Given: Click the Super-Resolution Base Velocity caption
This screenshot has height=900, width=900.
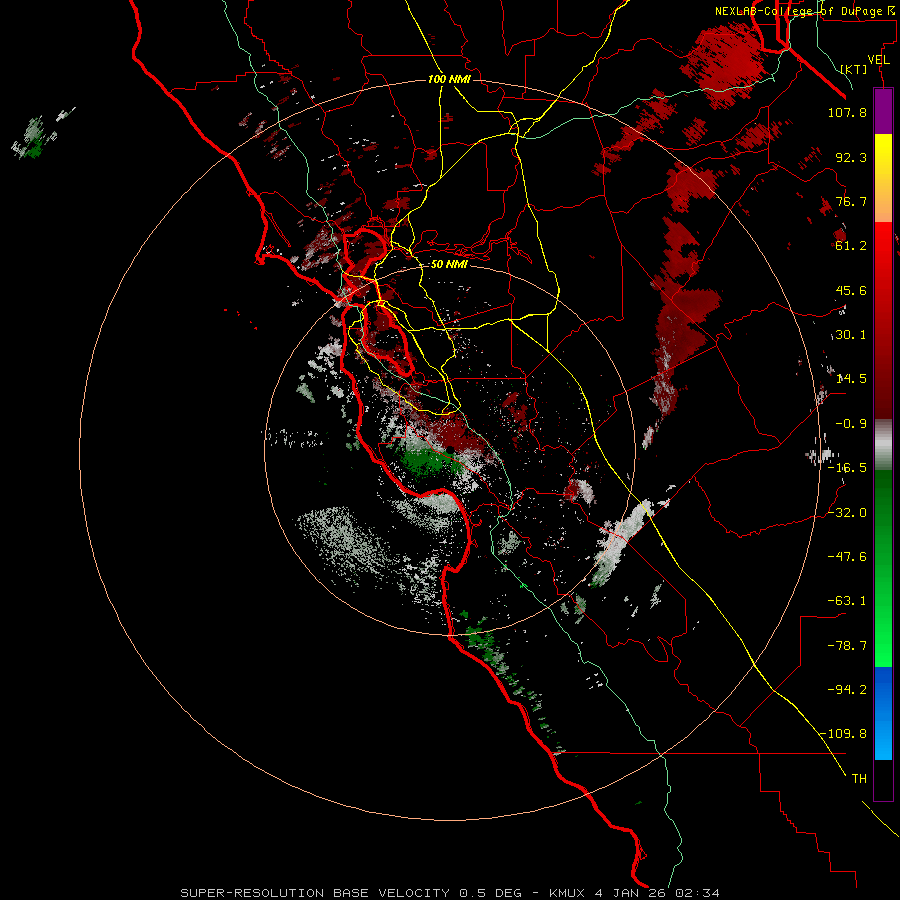Looking at the screenshot, I should (449, 893).
